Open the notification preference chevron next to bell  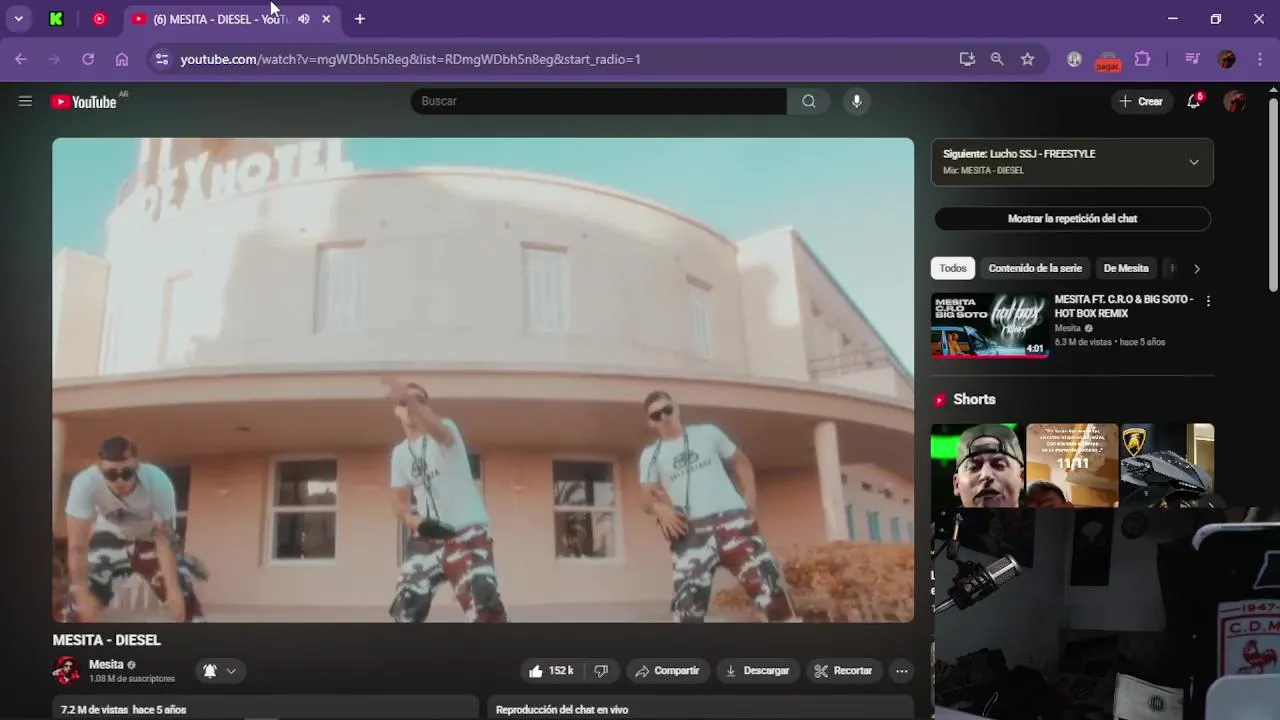click(x=231, y=671)
